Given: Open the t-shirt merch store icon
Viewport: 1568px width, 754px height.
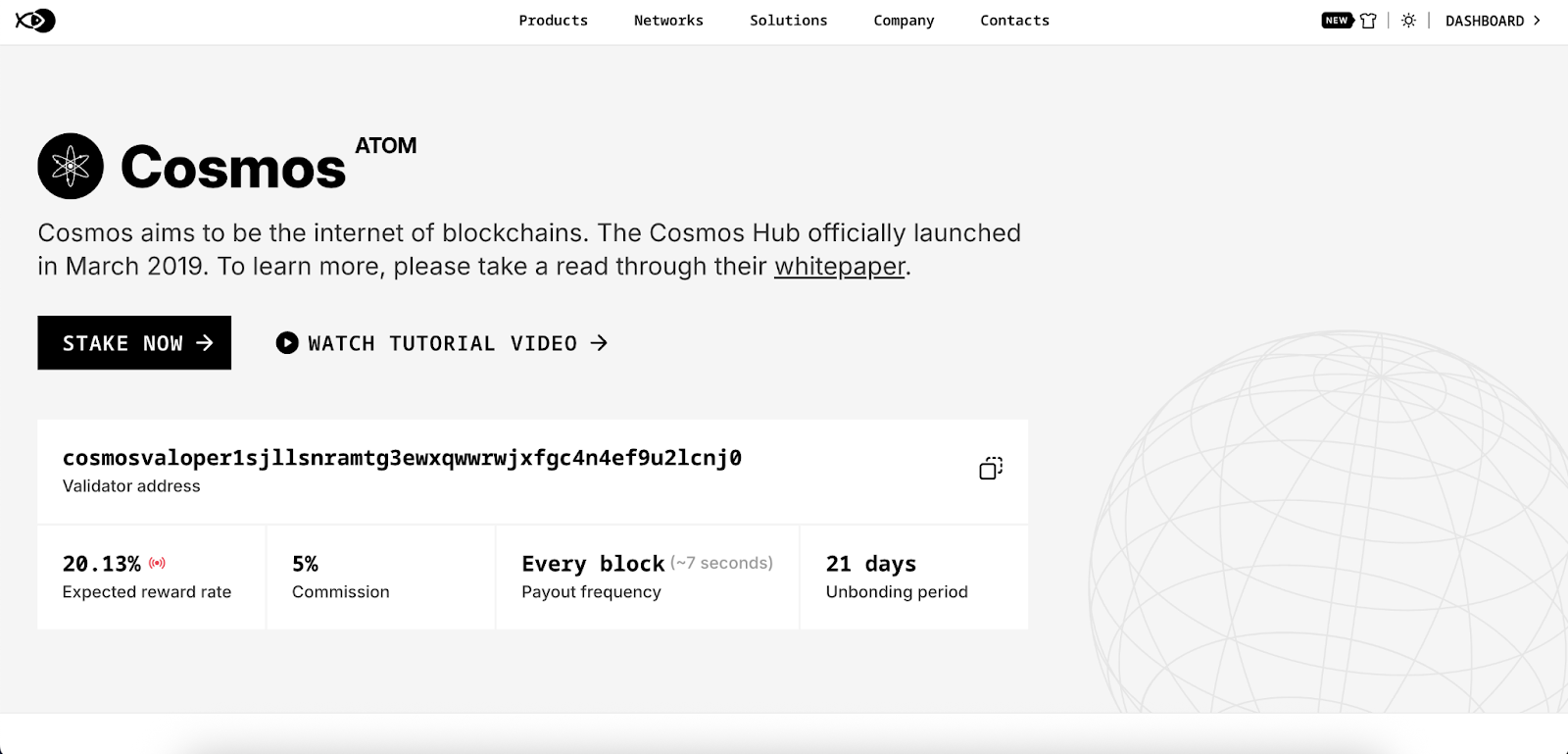Looking at the screenshot, I should (1368, 21).
